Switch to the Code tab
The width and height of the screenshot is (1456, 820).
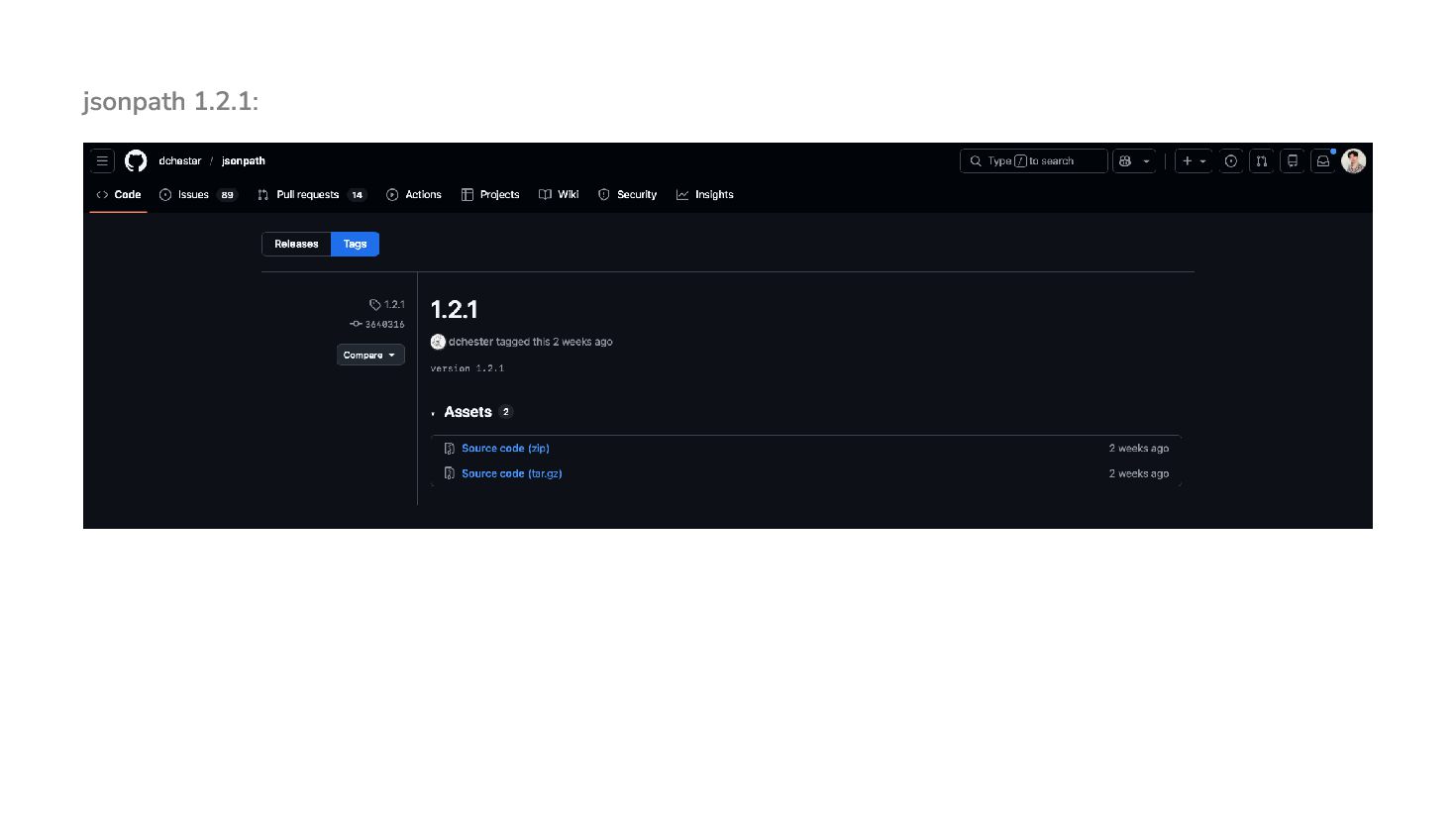tap(119, 194)
